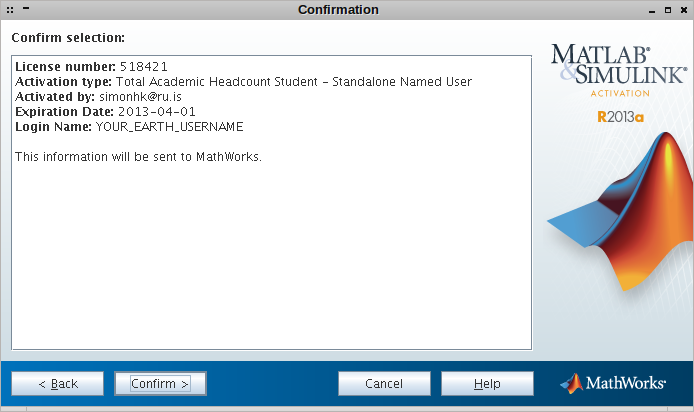Click the ACTIVATION label under logo
The width and height of the screenshot is (694, 412).
[620, 93]
